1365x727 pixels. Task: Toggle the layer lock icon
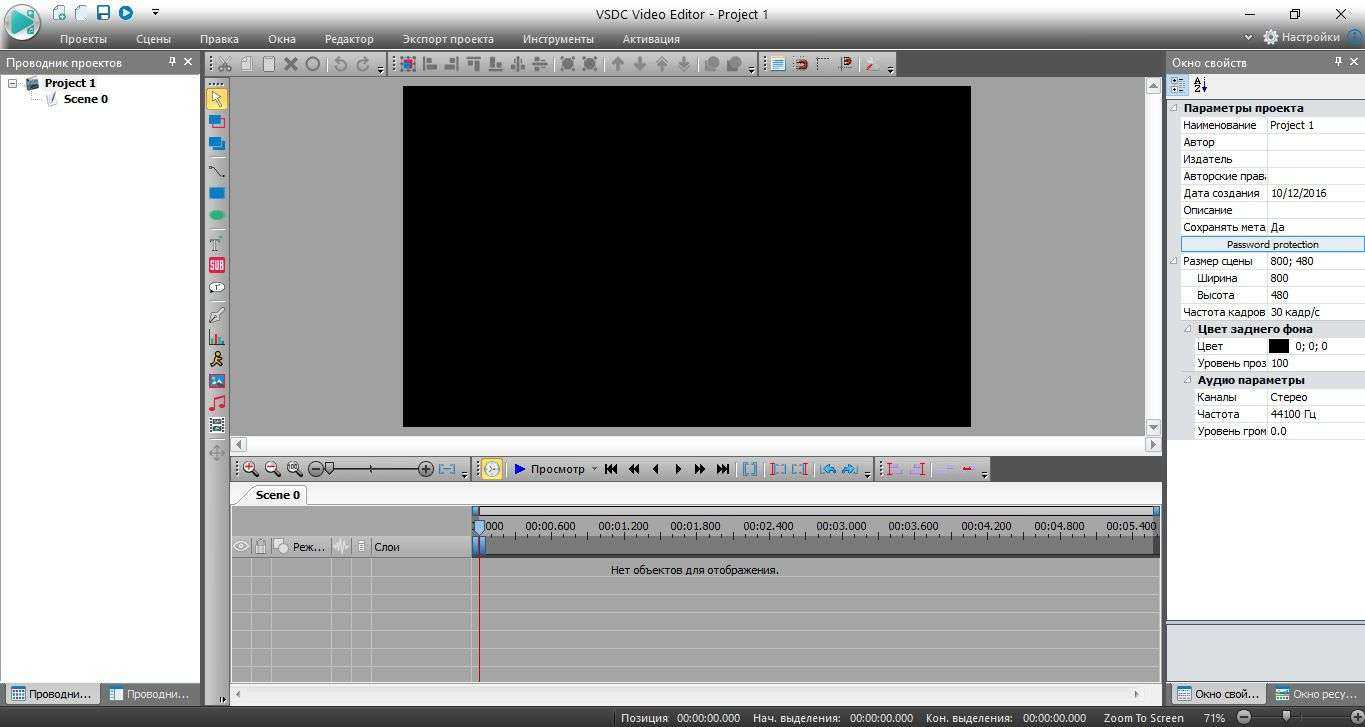click(x=260, y=547)
